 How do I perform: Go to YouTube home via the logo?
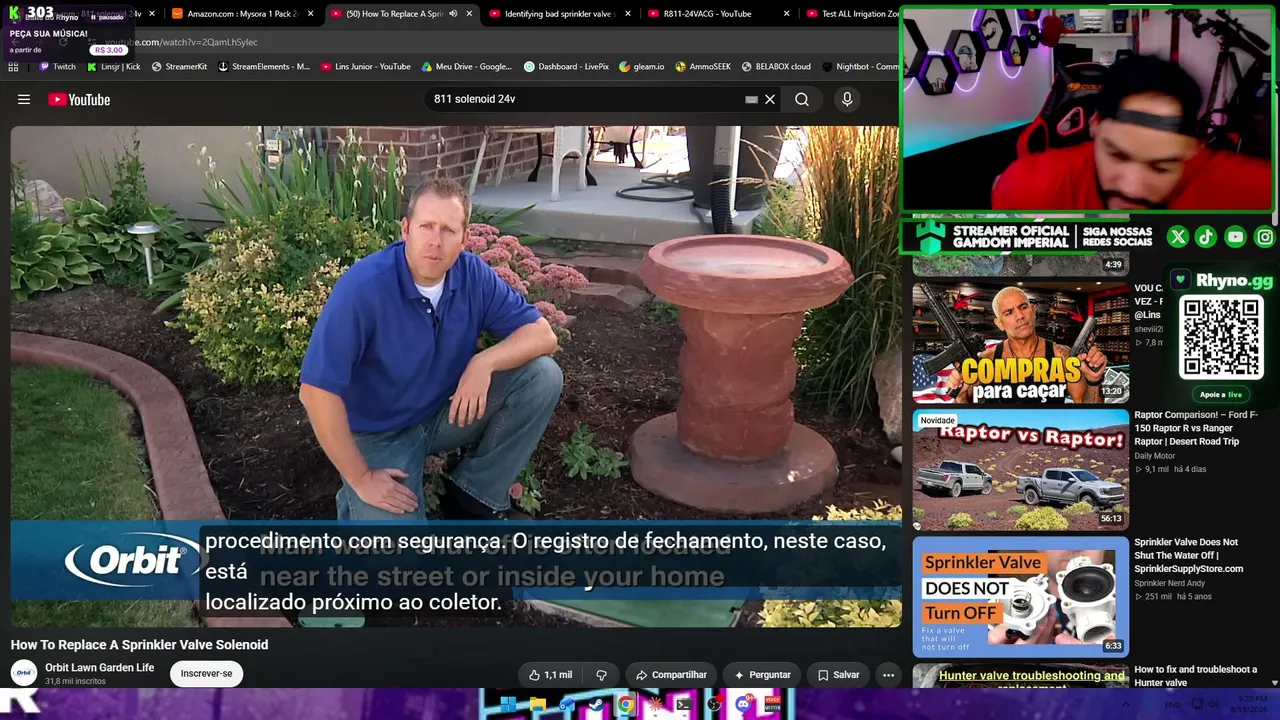79,99
